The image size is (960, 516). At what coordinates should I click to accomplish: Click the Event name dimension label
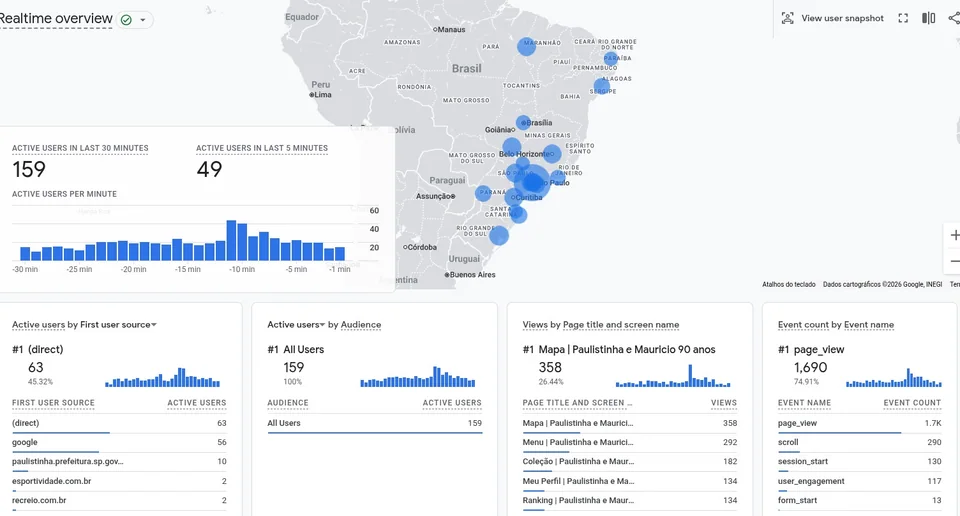[x=869, y=325]
